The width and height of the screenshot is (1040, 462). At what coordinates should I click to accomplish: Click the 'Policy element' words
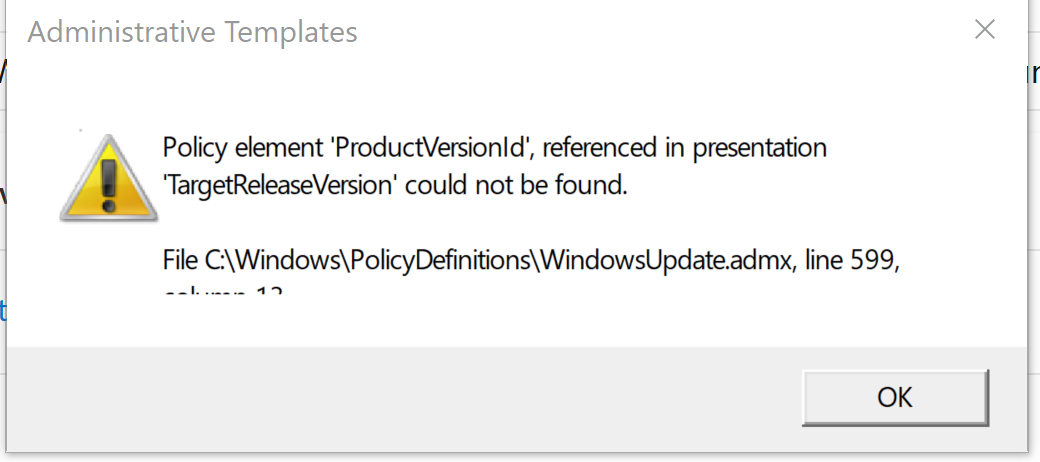(243, 147)
